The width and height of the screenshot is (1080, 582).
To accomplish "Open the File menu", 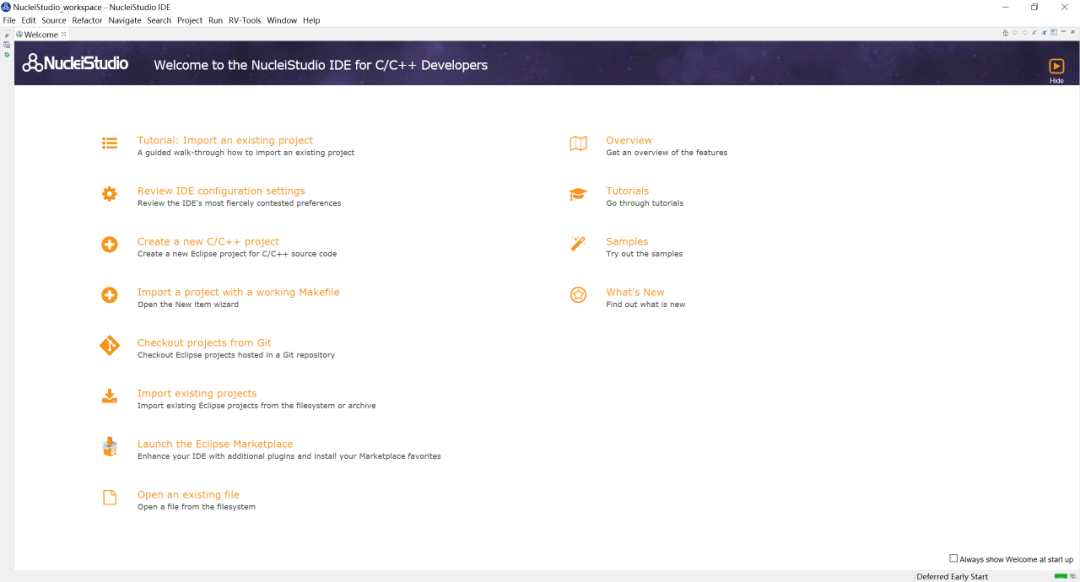I will pyautogui.click(x=9, y=21).
